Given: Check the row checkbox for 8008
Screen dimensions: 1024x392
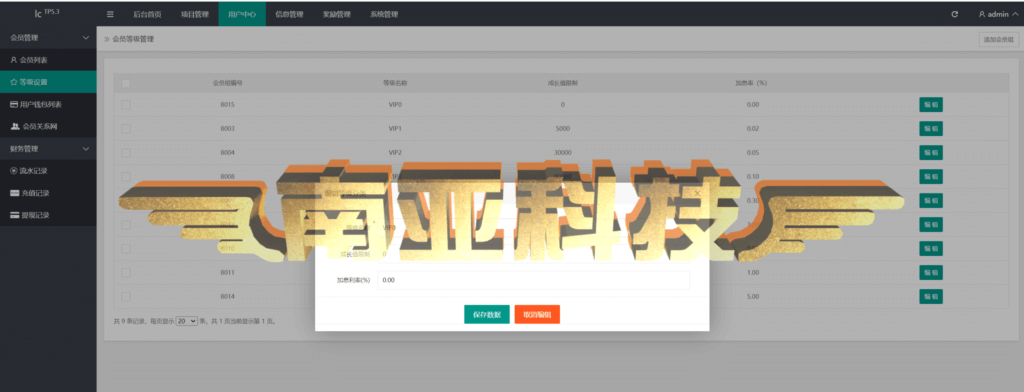Looking at the screenshot, I should tap(125, 177).
